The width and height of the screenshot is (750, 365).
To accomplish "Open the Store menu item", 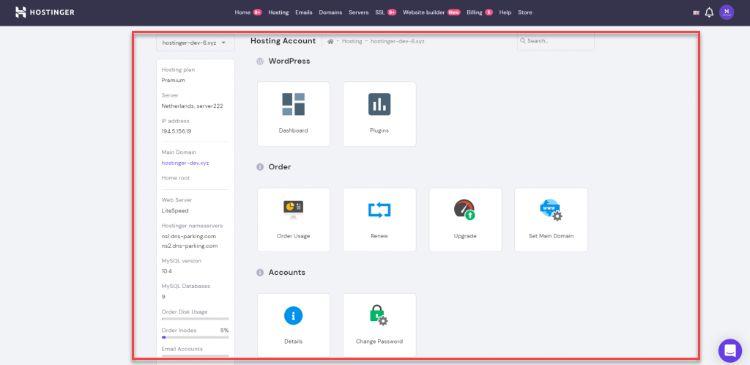I will pos(525,12).
